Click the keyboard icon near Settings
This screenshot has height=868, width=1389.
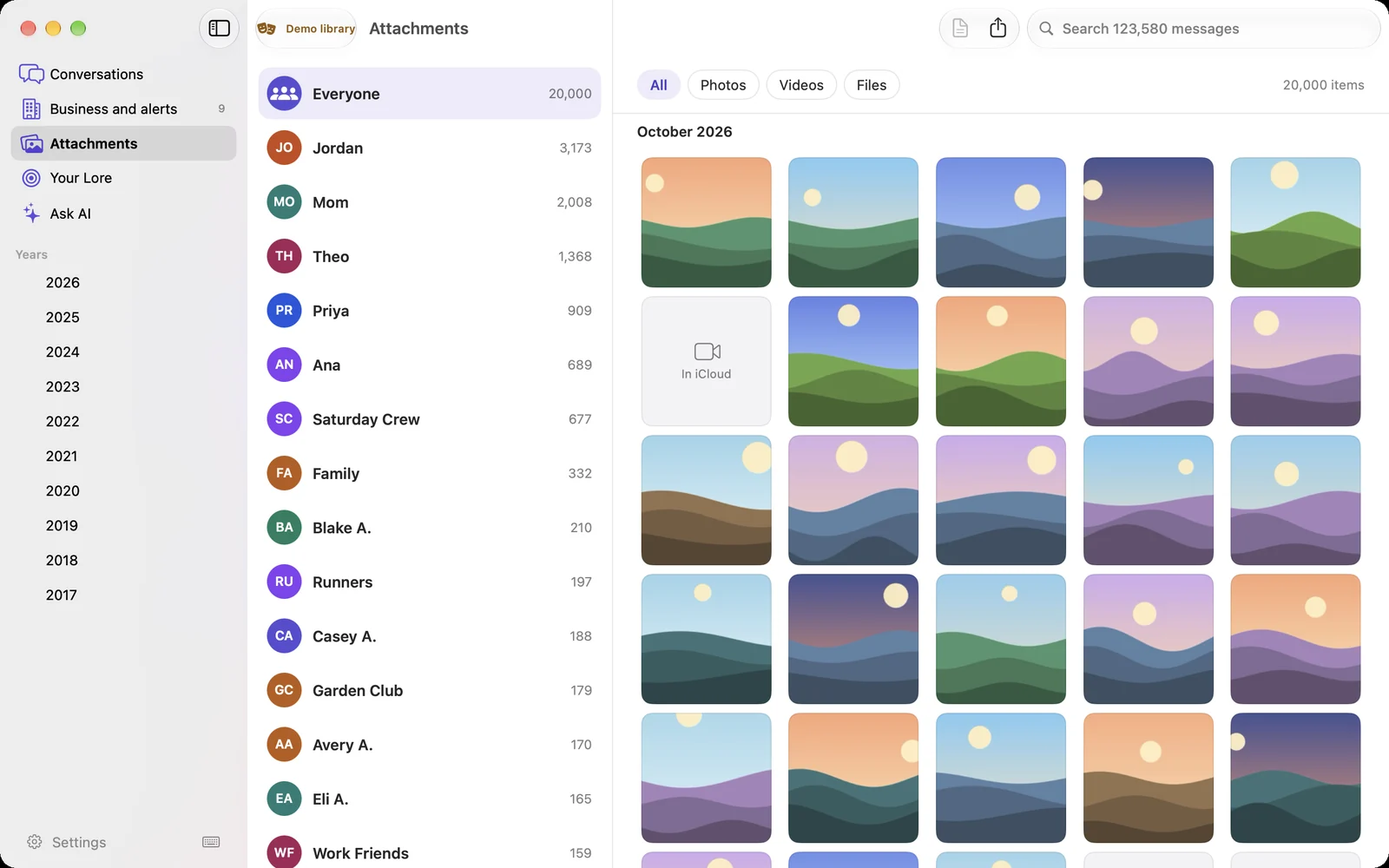211,842
